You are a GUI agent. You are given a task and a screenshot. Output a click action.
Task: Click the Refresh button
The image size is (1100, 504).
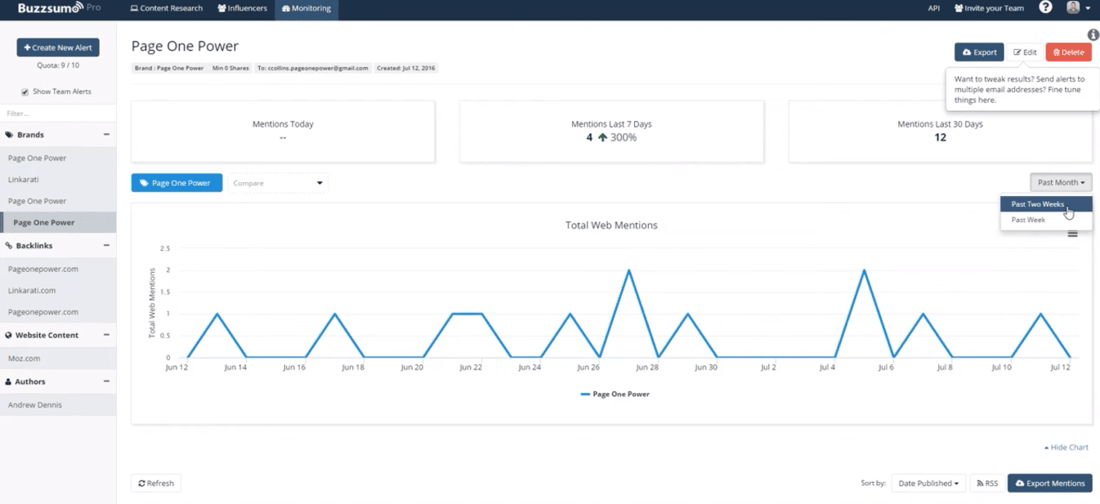coord(156,483)
